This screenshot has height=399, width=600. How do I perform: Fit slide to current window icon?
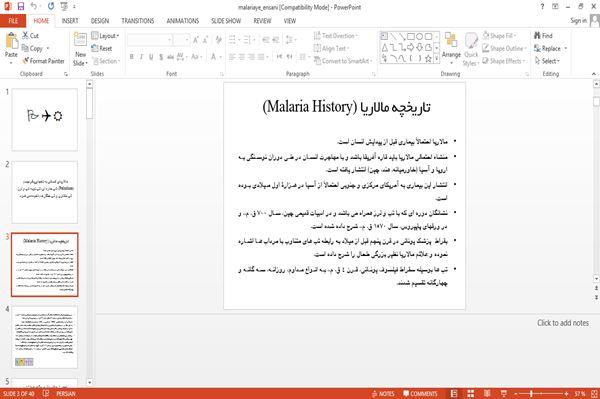(x=595, y=394)
